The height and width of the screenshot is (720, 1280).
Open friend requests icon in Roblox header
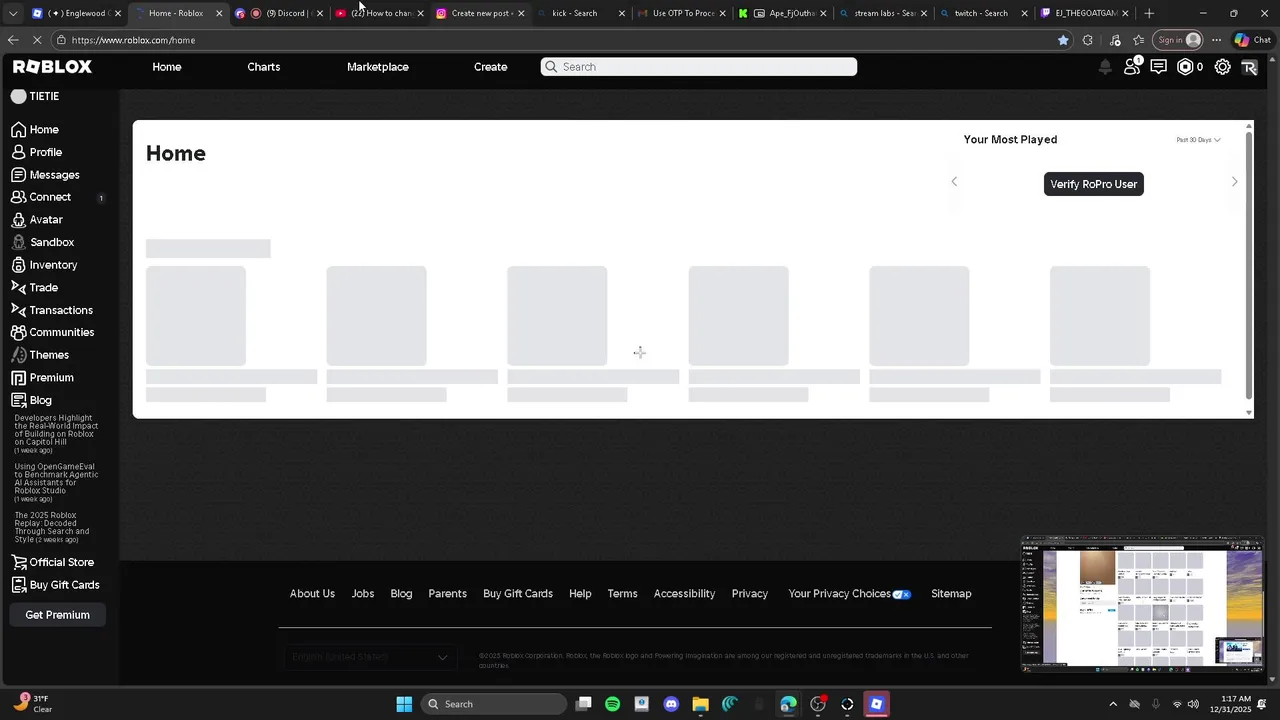tap(1132, 66)
